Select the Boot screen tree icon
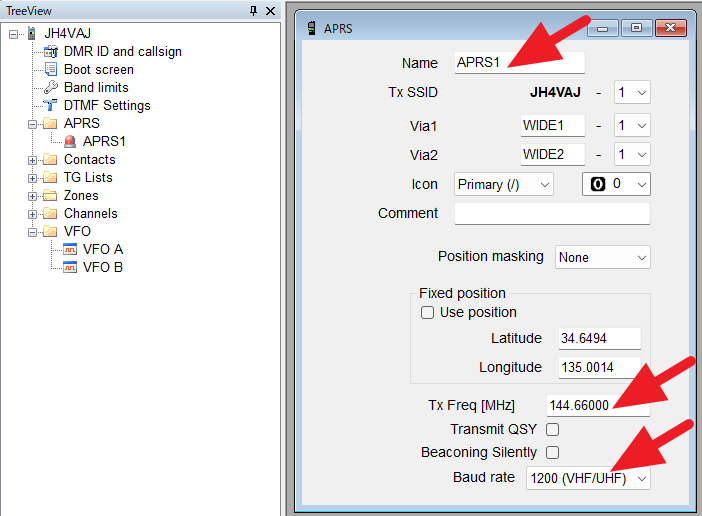This screenshot has width=702, height=516. pos(51,69)
